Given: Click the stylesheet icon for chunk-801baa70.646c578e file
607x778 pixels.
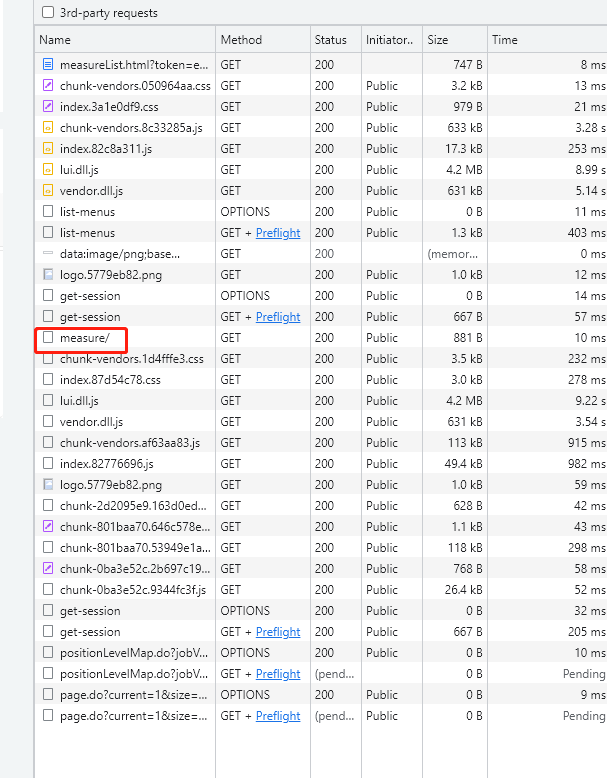Looking at the screenshot, I should pyautogui.click(x=48, y=527).
